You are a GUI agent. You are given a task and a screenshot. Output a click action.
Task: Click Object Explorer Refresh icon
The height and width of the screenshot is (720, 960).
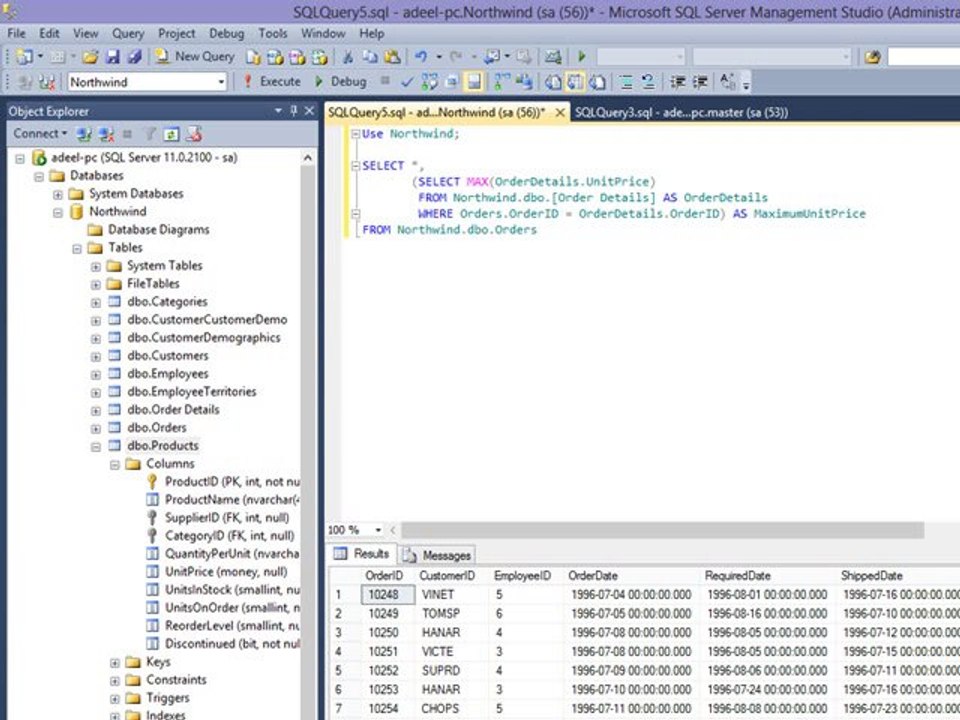coord(171,133)
